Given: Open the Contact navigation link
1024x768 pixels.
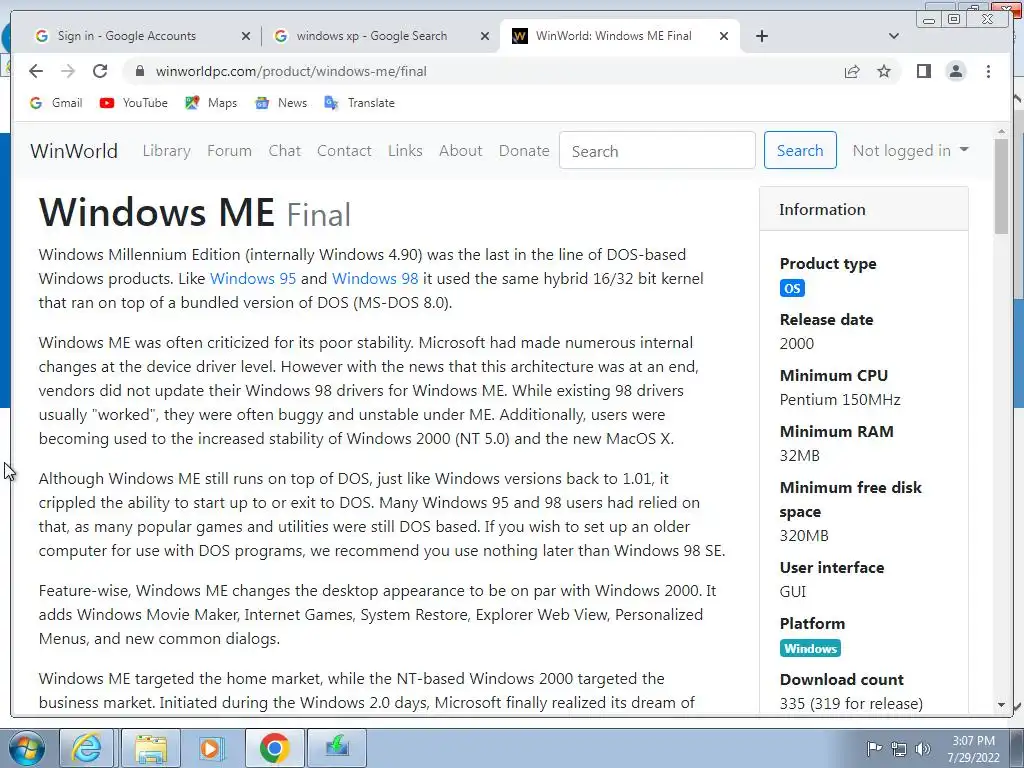Looking at the screenshot, I should (344, 151).
